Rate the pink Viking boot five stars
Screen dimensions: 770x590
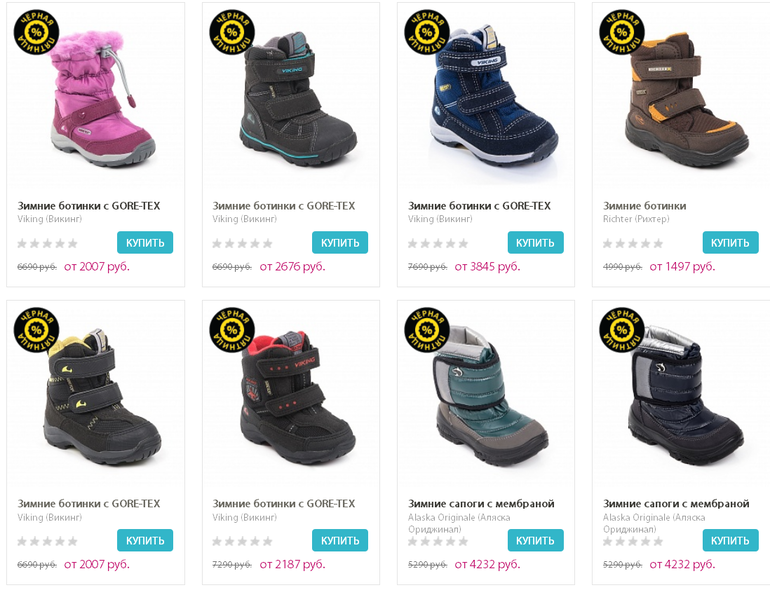pyautogui.click(x=73, y=244)
